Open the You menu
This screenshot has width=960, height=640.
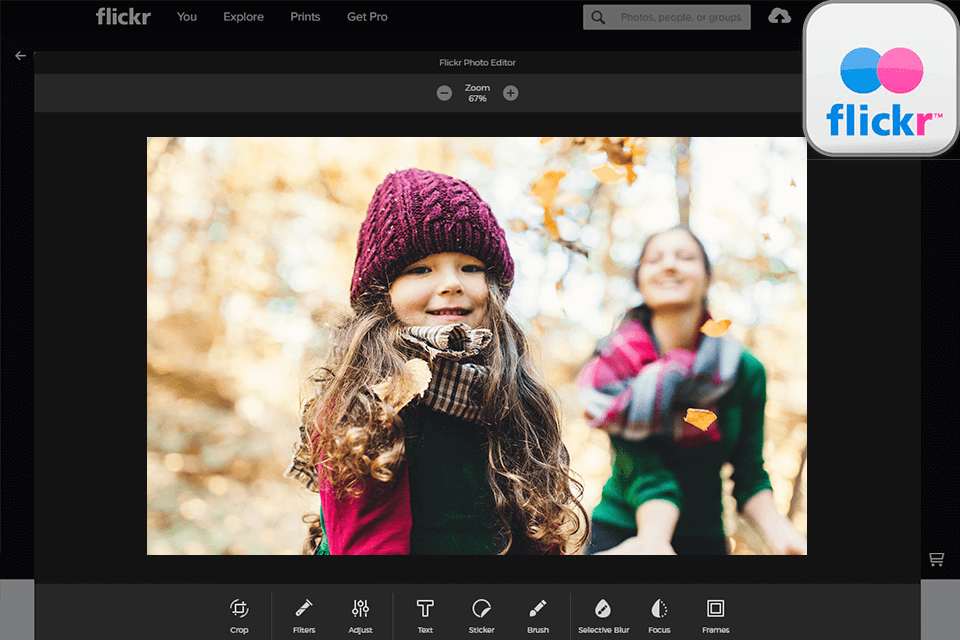187,17
